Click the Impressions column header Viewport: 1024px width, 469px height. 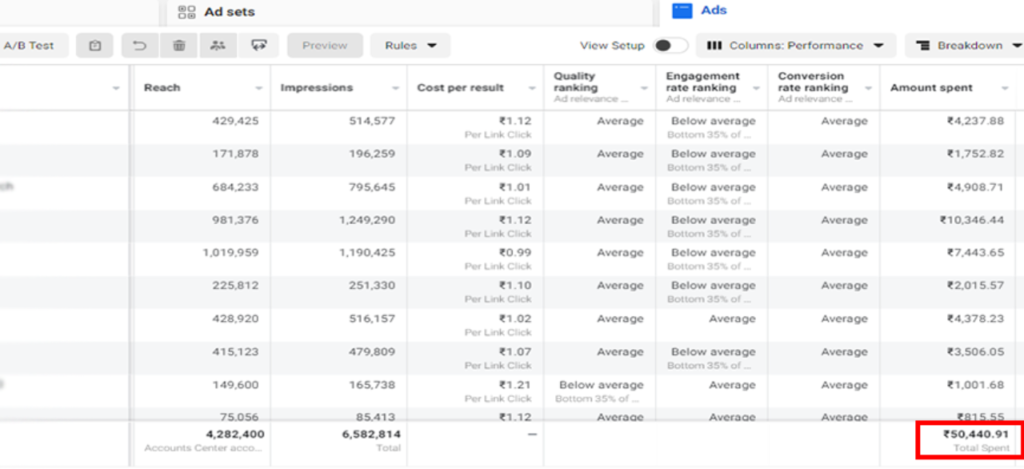[x=316, y=88]
